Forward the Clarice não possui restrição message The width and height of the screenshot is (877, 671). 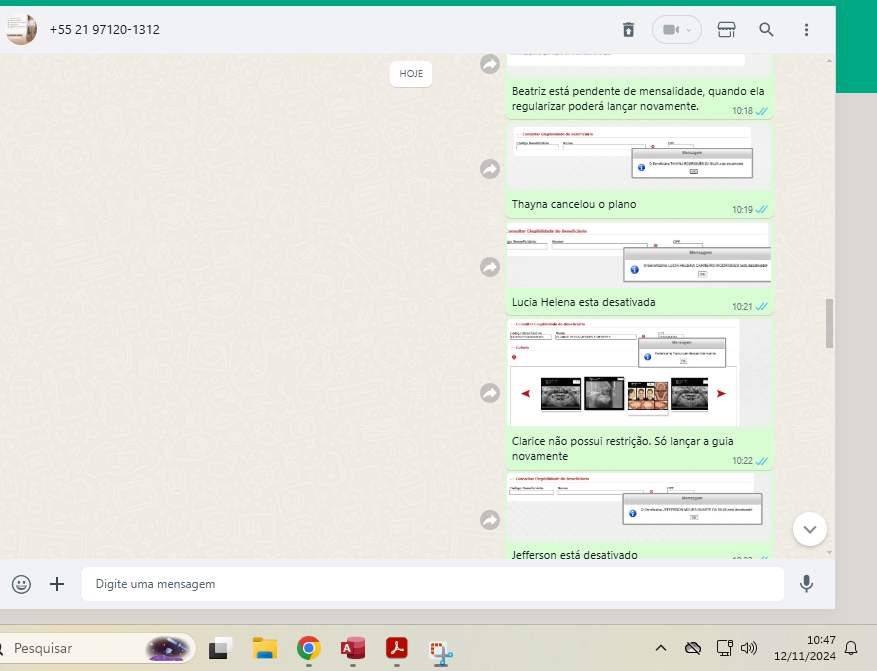pyautogui.click(x=490, y=393)
